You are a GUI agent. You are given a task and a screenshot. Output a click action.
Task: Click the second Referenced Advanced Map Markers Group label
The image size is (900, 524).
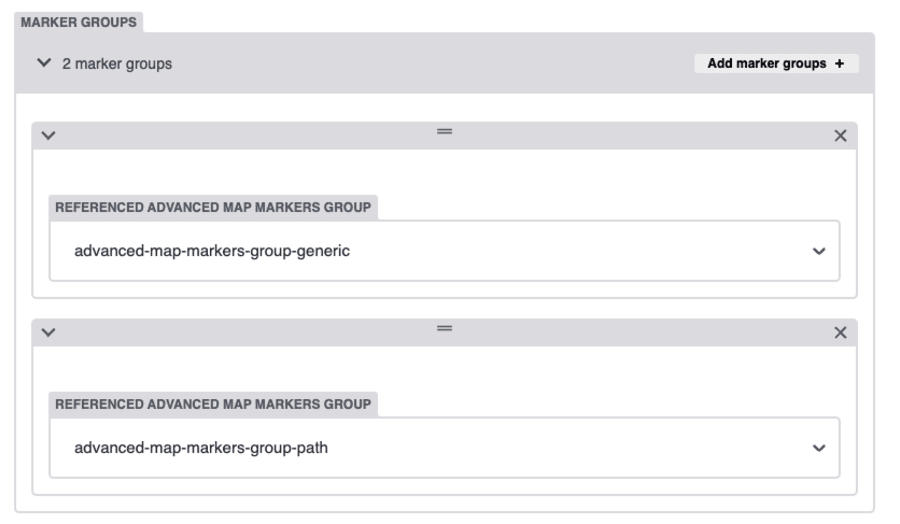click(213, 404)
